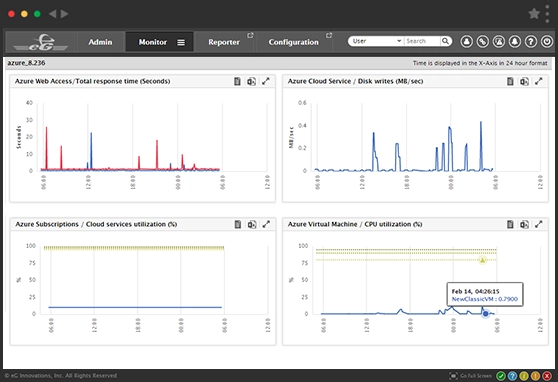This screenshot has width=558, height=382.
Task: Open the help question mark icon
Action: (x=531, y=41)
